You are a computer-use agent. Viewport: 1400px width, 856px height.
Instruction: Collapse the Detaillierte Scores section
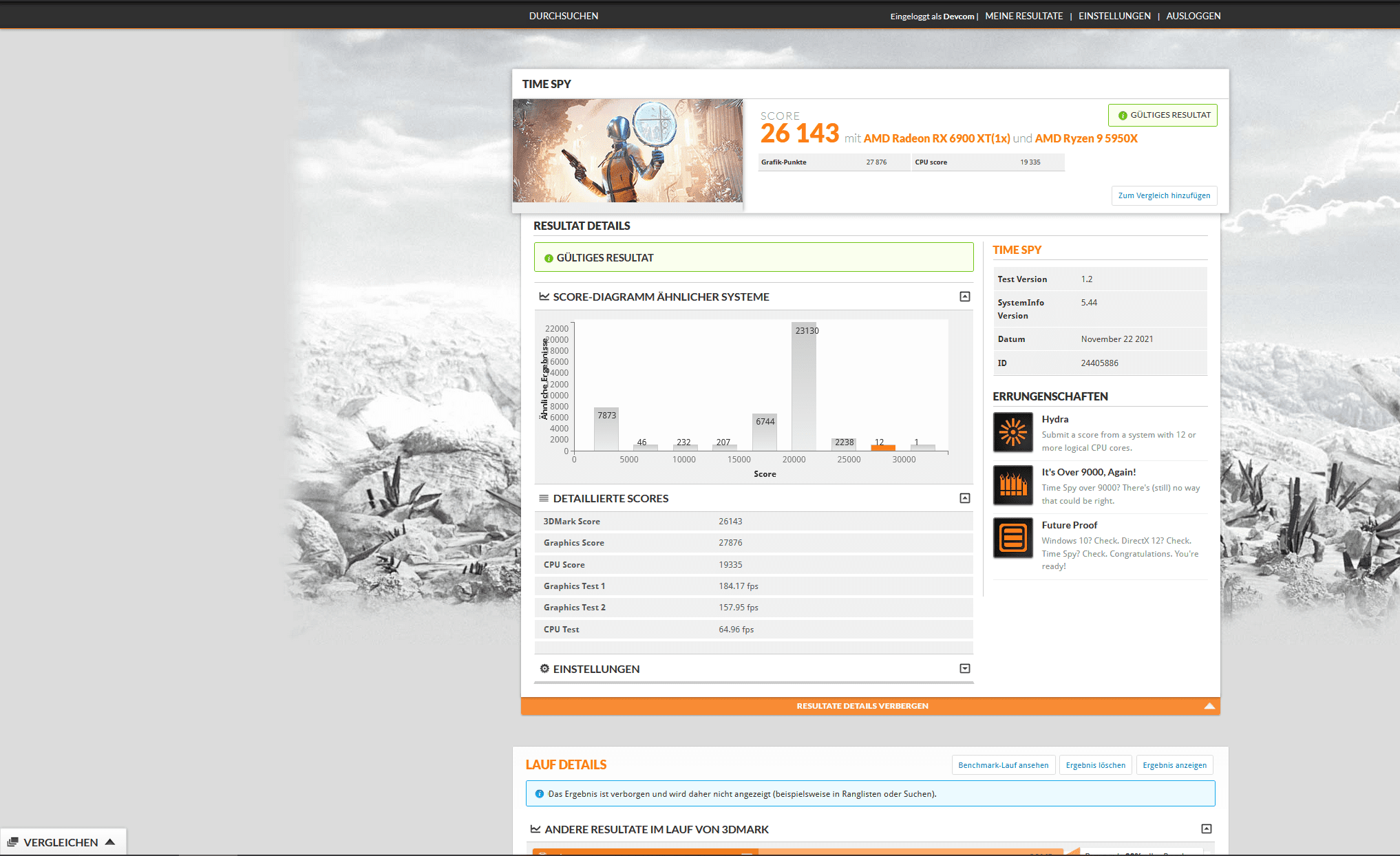pos(965,498)
